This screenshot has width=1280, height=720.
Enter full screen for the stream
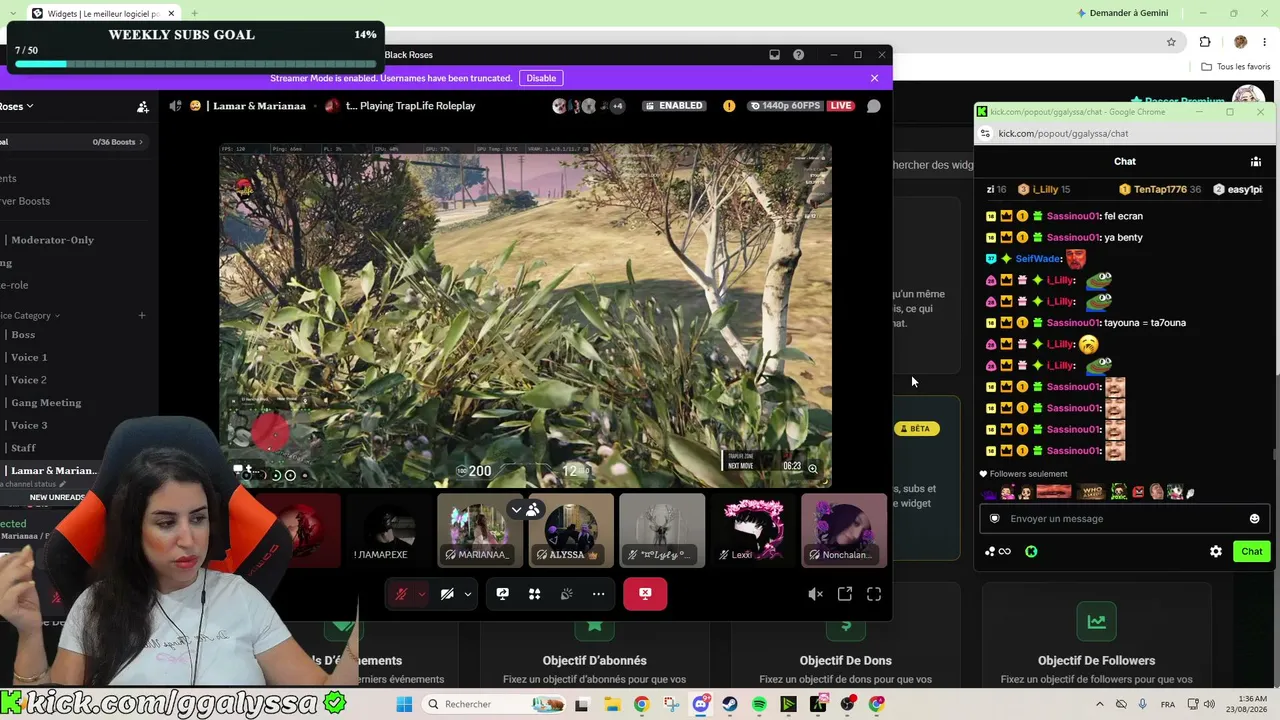tap(874, 594)
